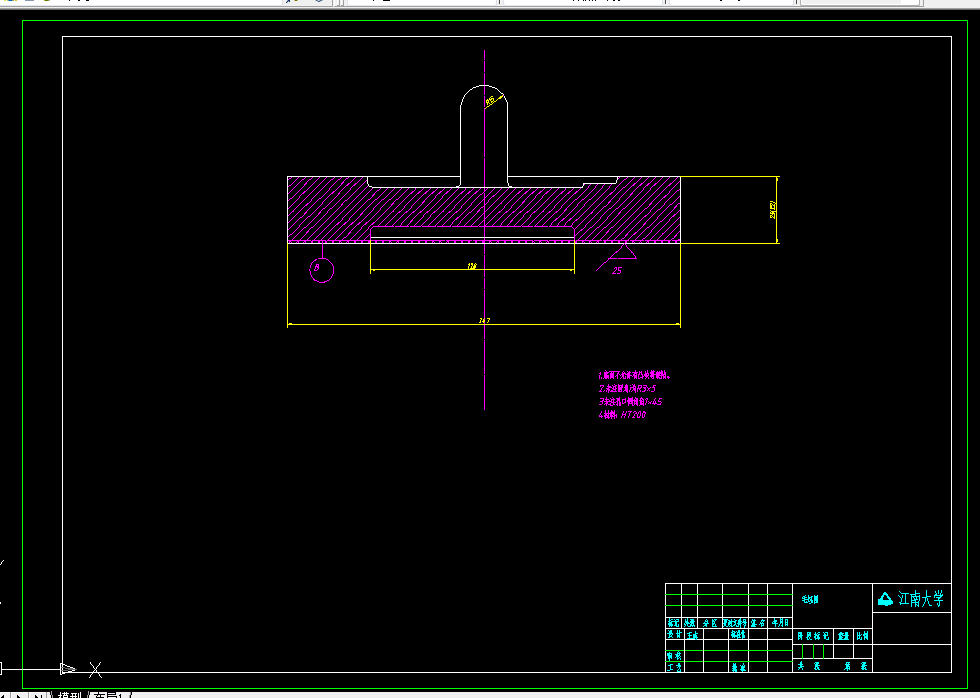Click the 设计 cell in title block
980x698 pixels.
click(x=674, y=634)
